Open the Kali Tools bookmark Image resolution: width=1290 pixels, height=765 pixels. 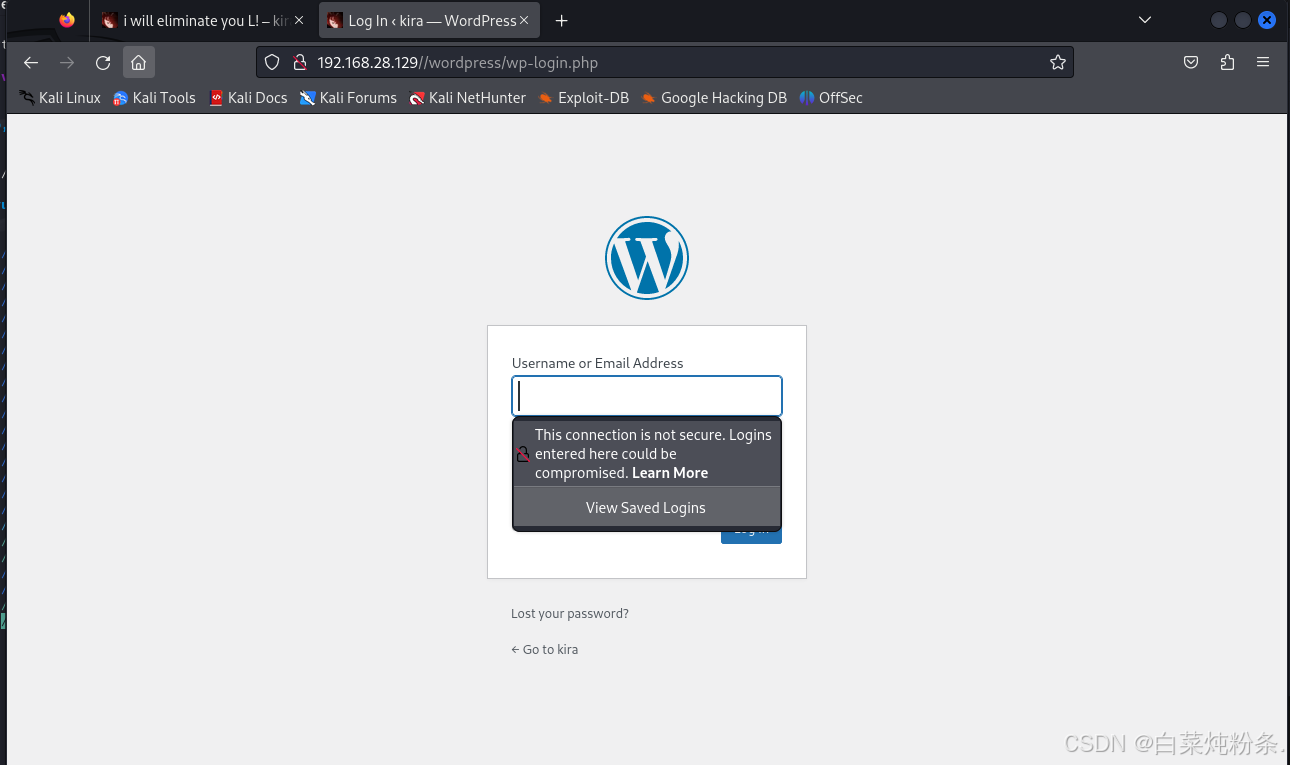(x=154, y=98)
